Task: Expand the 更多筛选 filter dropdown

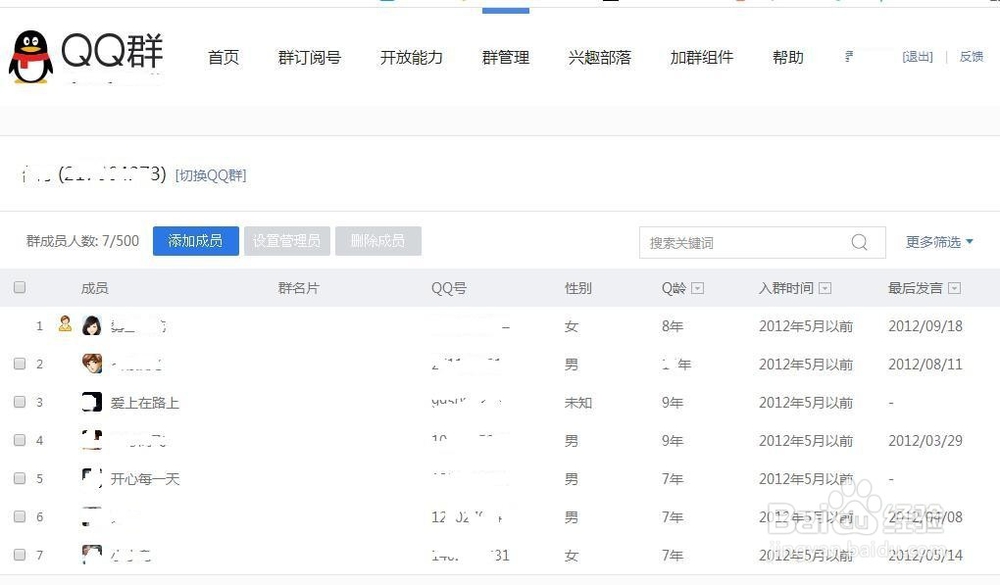Action: pos(939,242)
